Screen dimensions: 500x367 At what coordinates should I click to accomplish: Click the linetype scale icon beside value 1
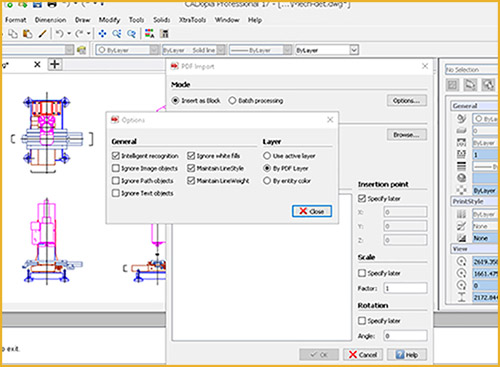tap(461, 154)
